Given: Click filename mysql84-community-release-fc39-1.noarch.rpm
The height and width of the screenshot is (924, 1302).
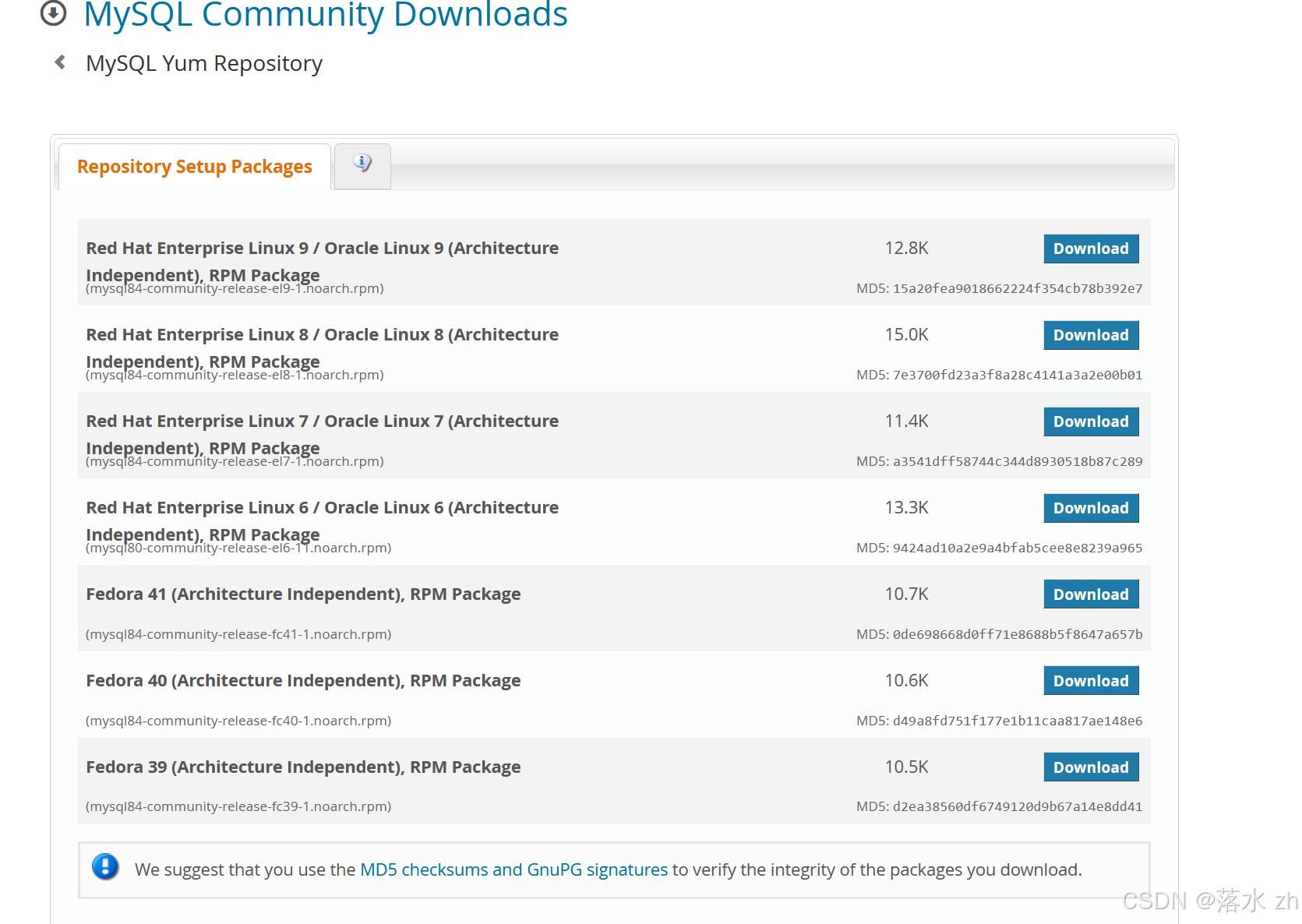Looking at the screenshot, I should tap(238, 807).
